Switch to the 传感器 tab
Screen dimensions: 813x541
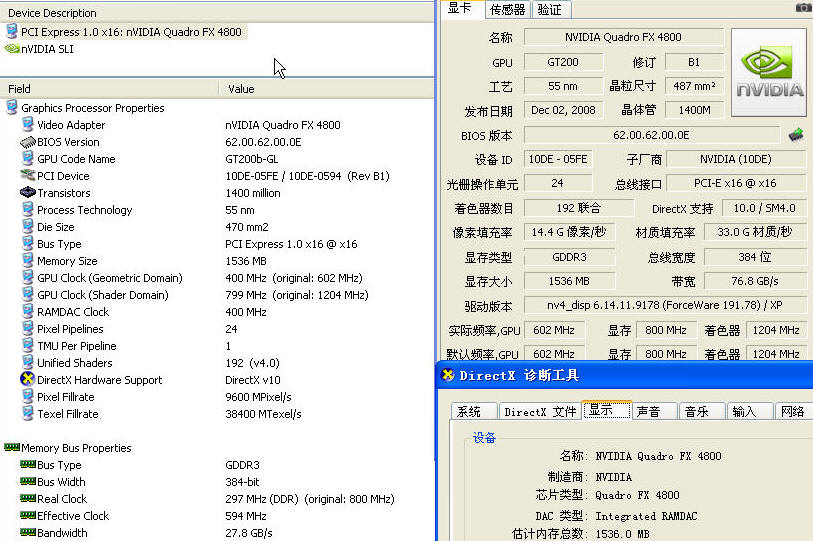pos(508,10)
